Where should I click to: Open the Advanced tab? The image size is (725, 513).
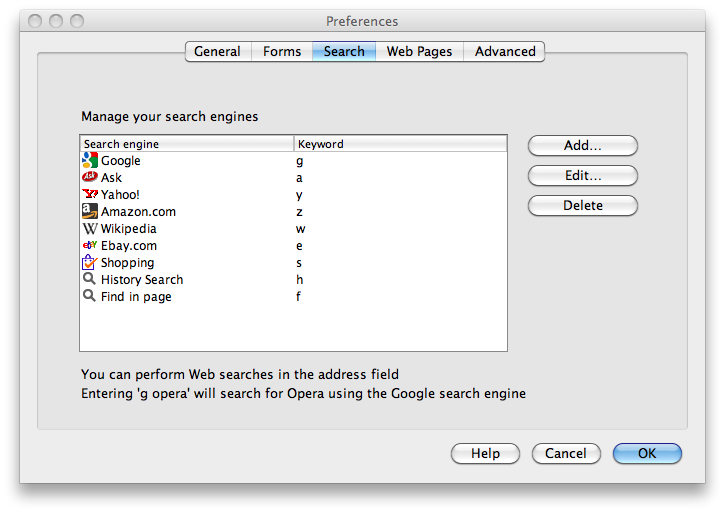point(504,51)
